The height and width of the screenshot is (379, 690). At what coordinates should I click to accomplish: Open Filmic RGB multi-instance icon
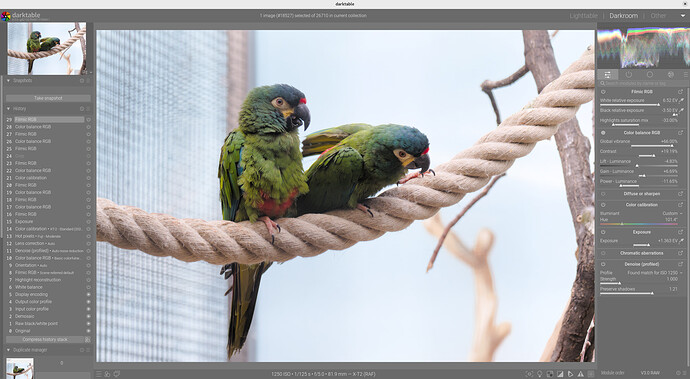point(680,92)
